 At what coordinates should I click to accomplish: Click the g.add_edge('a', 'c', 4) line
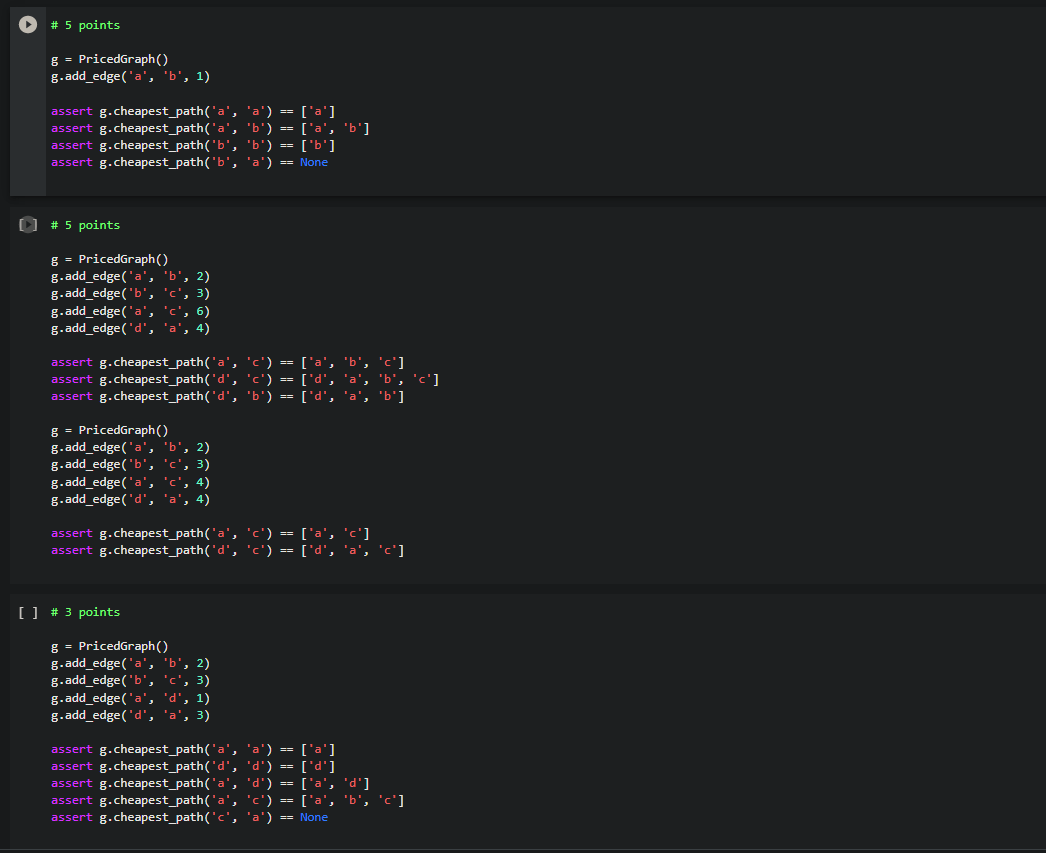tap(131, 482)
